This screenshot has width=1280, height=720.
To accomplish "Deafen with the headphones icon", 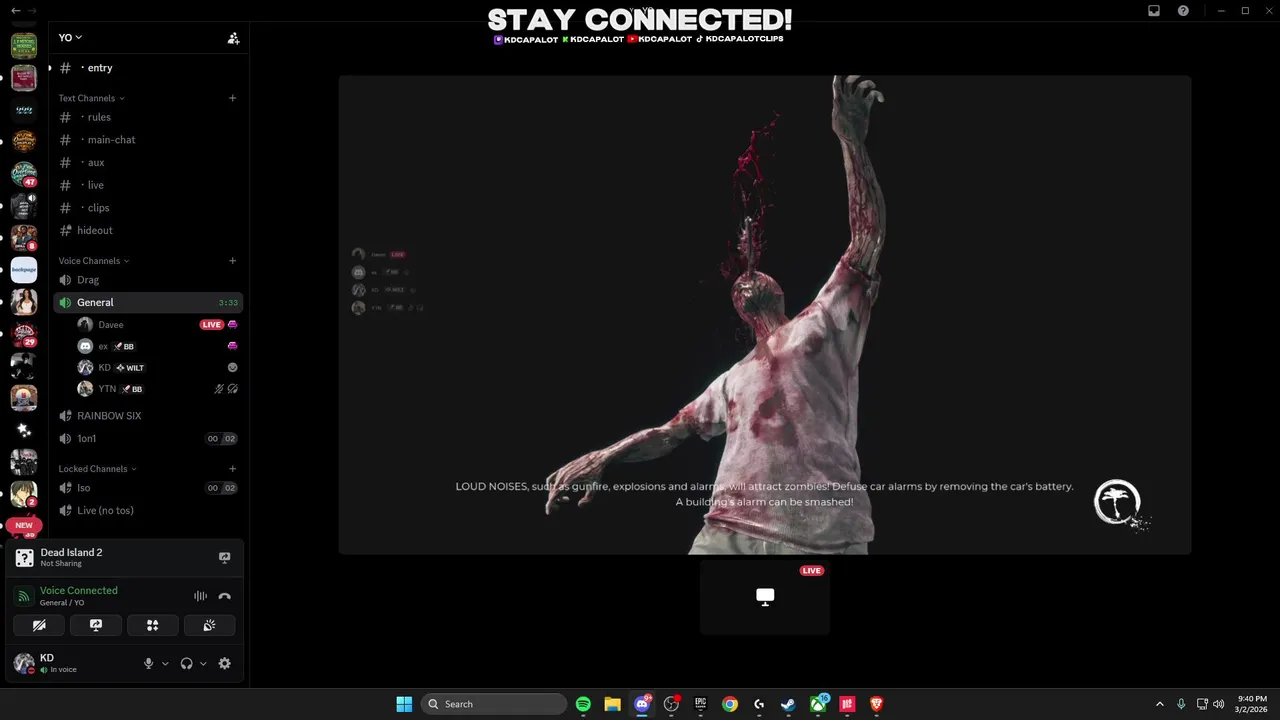I will 186,663.
